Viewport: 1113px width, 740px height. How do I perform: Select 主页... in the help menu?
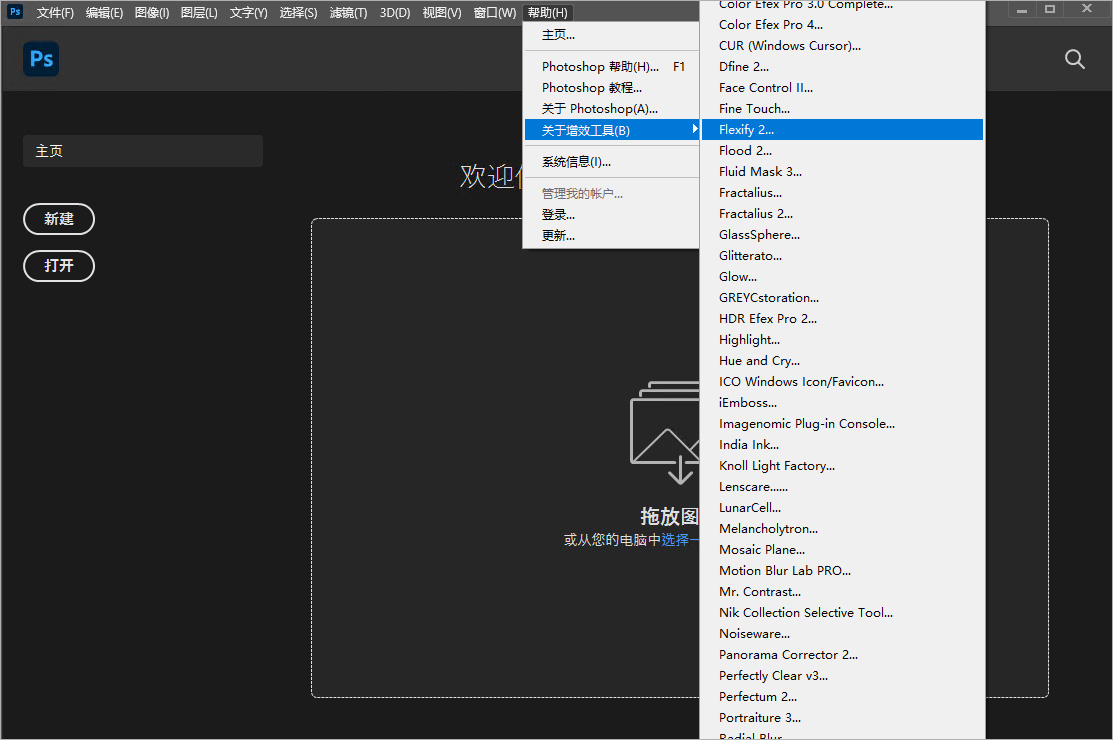tap(611, 35)
